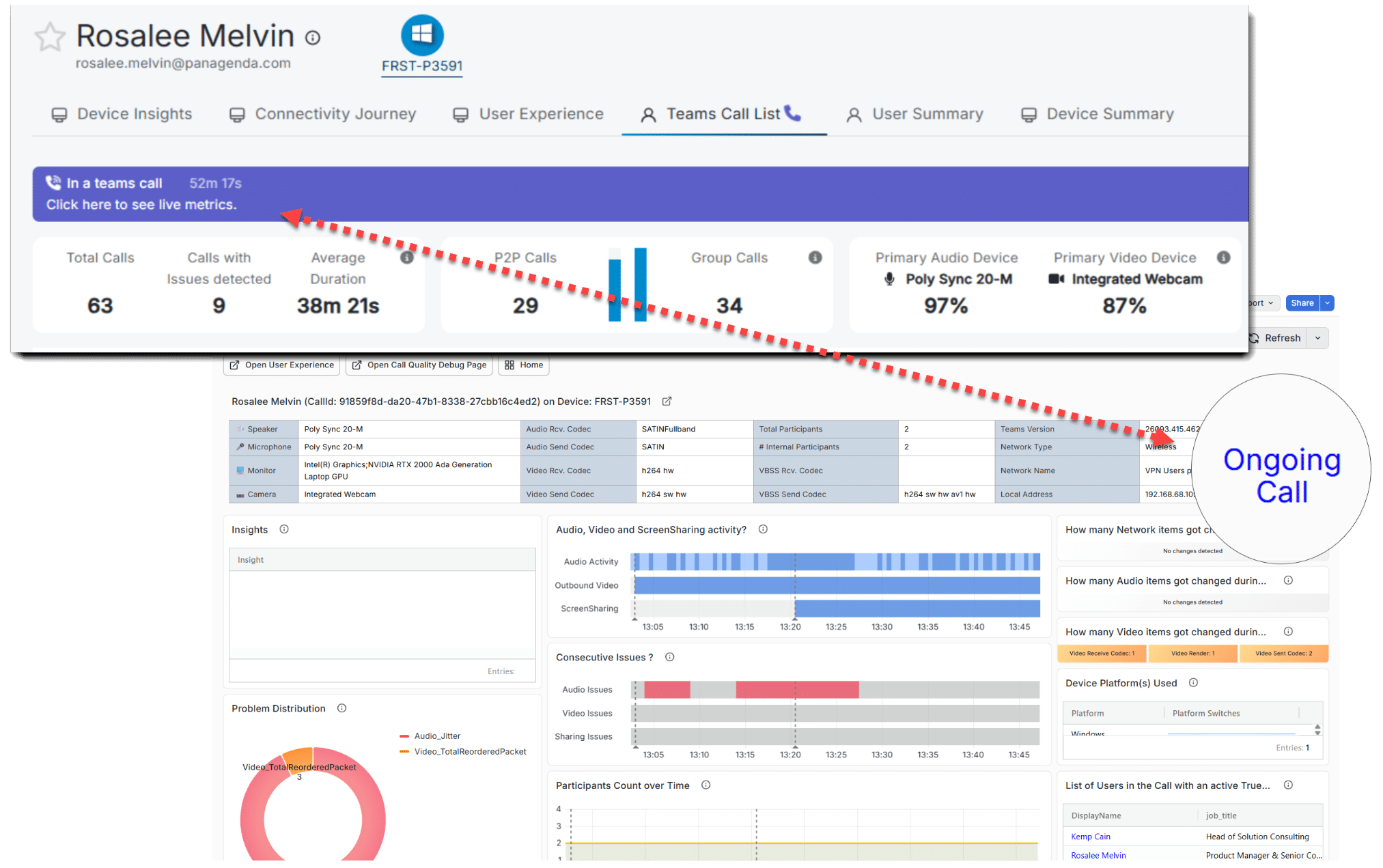View info for Consecutive Issues panel

[x=670, y=657]
